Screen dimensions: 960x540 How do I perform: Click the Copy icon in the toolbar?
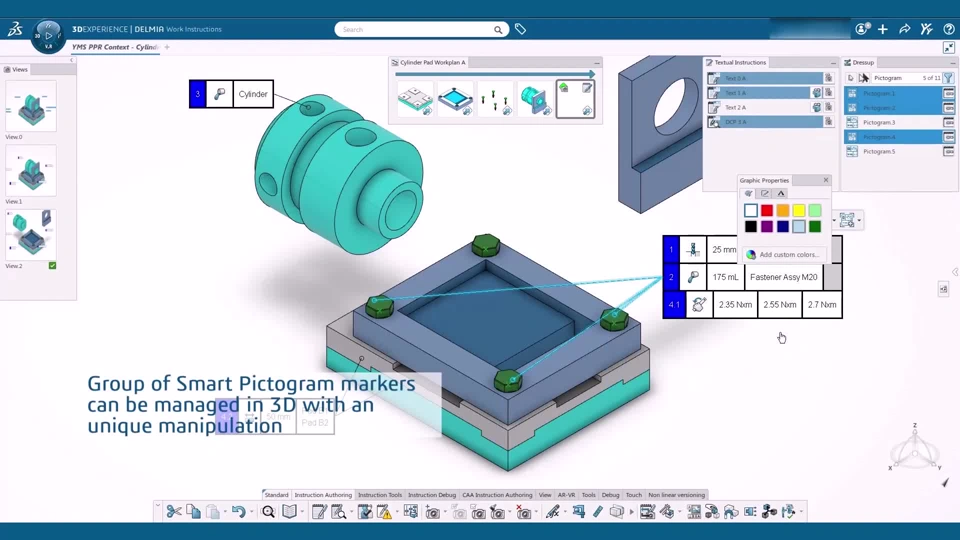coord(193,512)
